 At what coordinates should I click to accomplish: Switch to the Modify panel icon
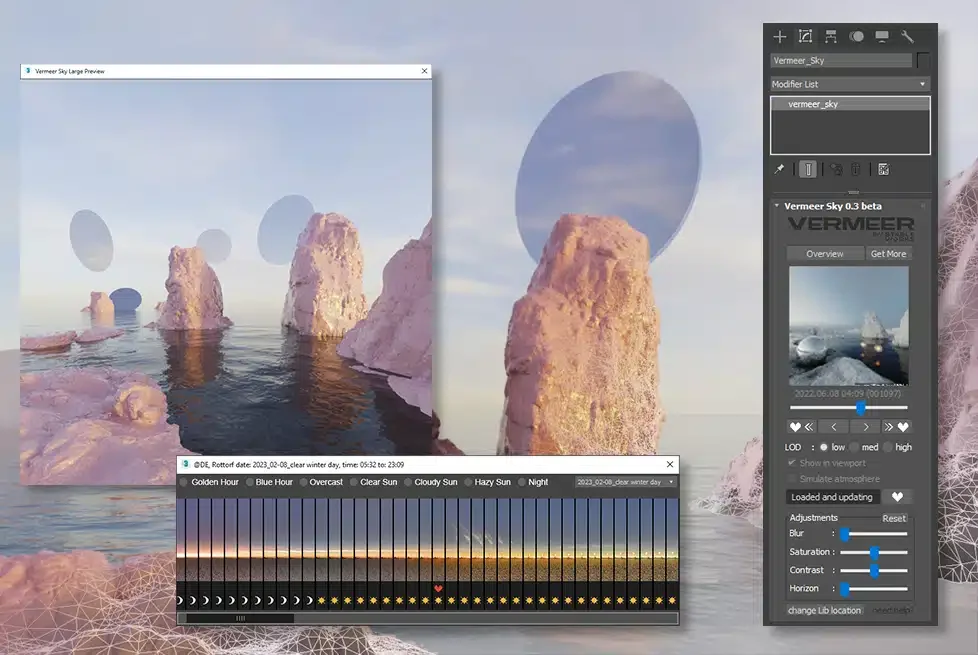805,36
